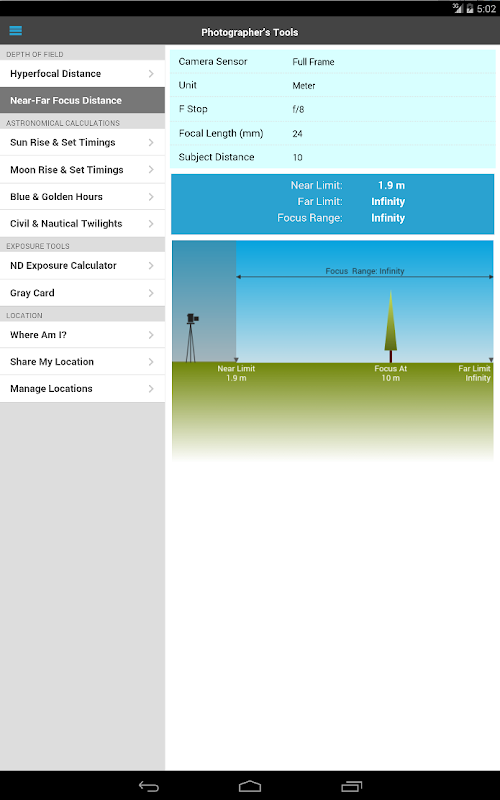The width and height of the screenshot is (500, 800).
Task: Open Share My Location
Action: click(82, 362)
